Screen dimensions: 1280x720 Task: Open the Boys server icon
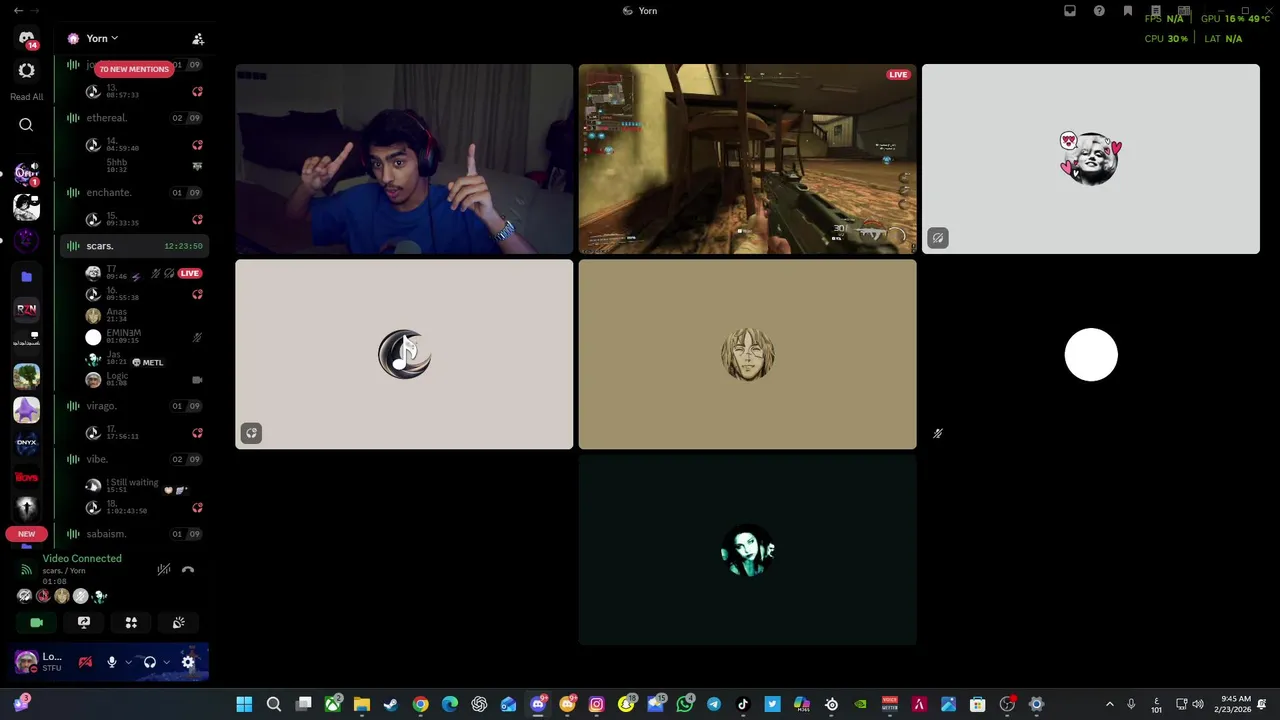(x=26, y=477)
